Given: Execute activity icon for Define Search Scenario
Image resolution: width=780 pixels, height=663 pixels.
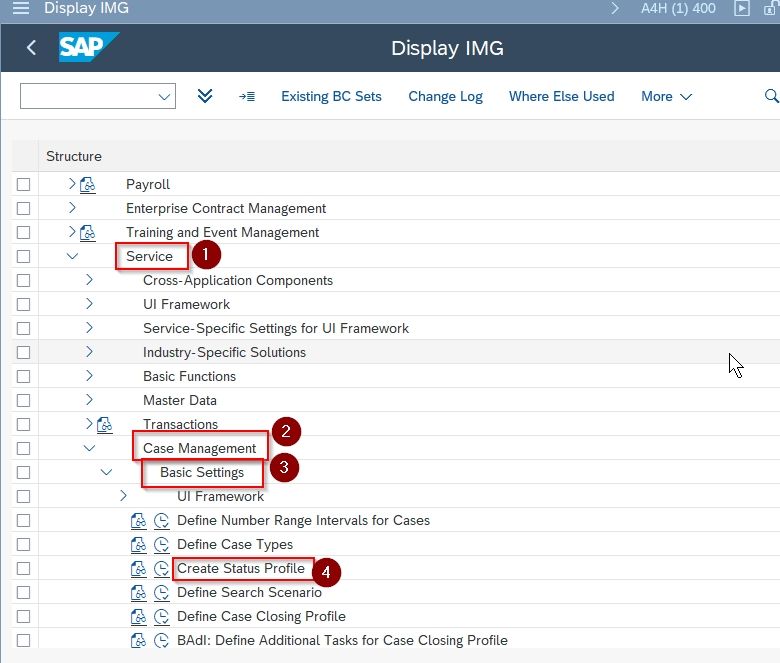Looking at the screenshot, I should coord(161,592).
